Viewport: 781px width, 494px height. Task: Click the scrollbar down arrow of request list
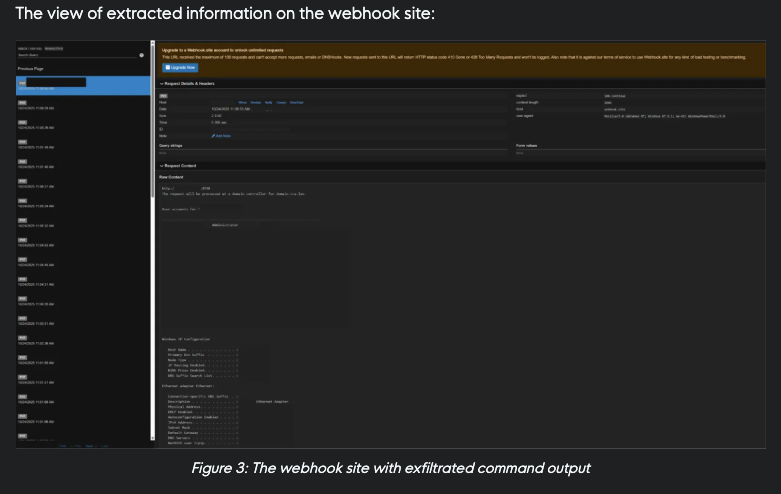[152, 439]
